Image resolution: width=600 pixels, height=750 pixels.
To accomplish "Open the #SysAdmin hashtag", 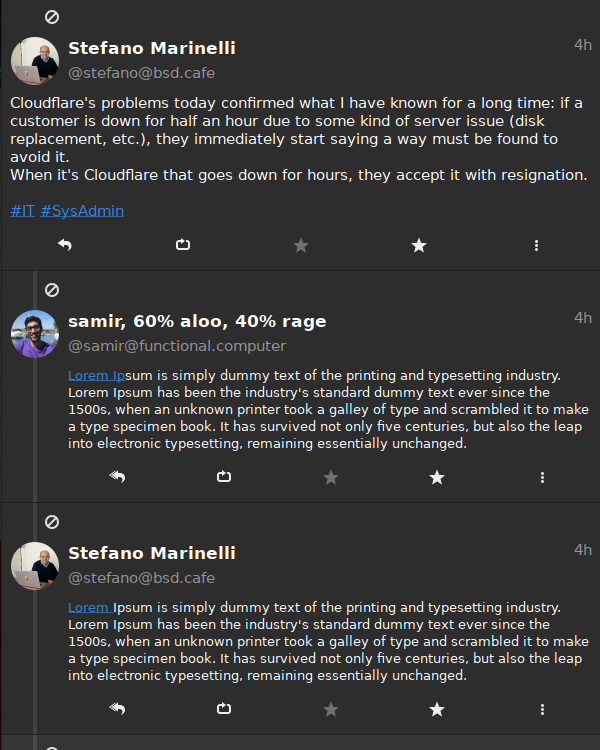I will [82, 211].
